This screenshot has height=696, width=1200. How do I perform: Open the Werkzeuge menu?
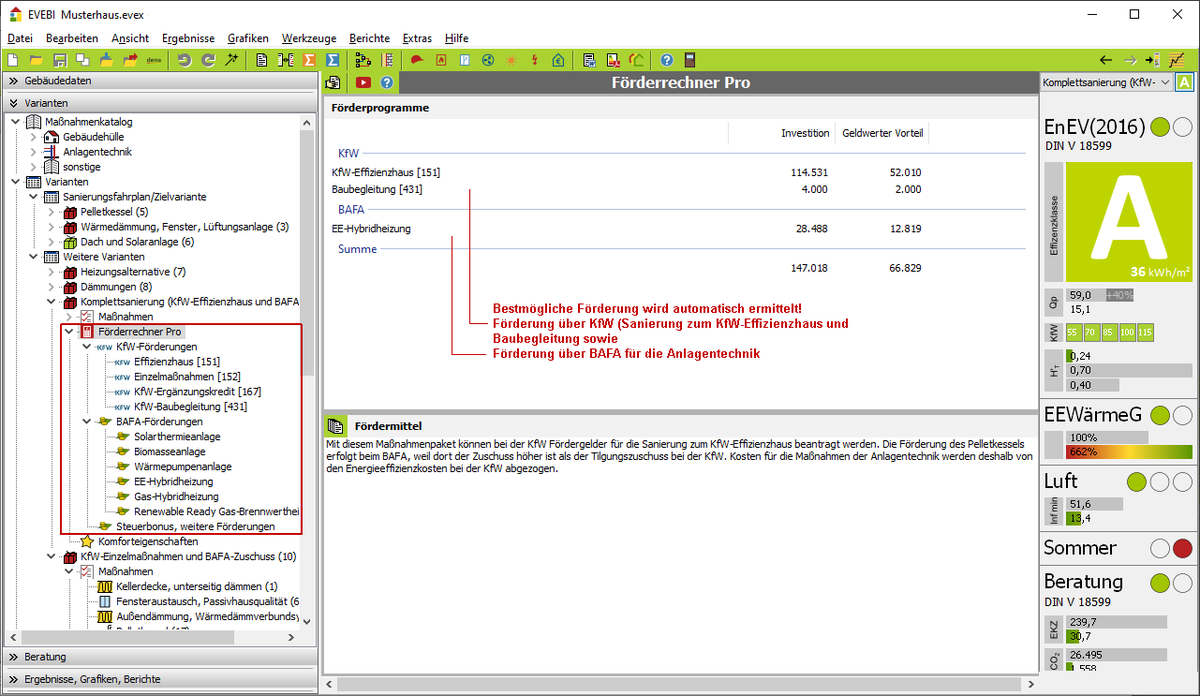click(x=308, y=38)
